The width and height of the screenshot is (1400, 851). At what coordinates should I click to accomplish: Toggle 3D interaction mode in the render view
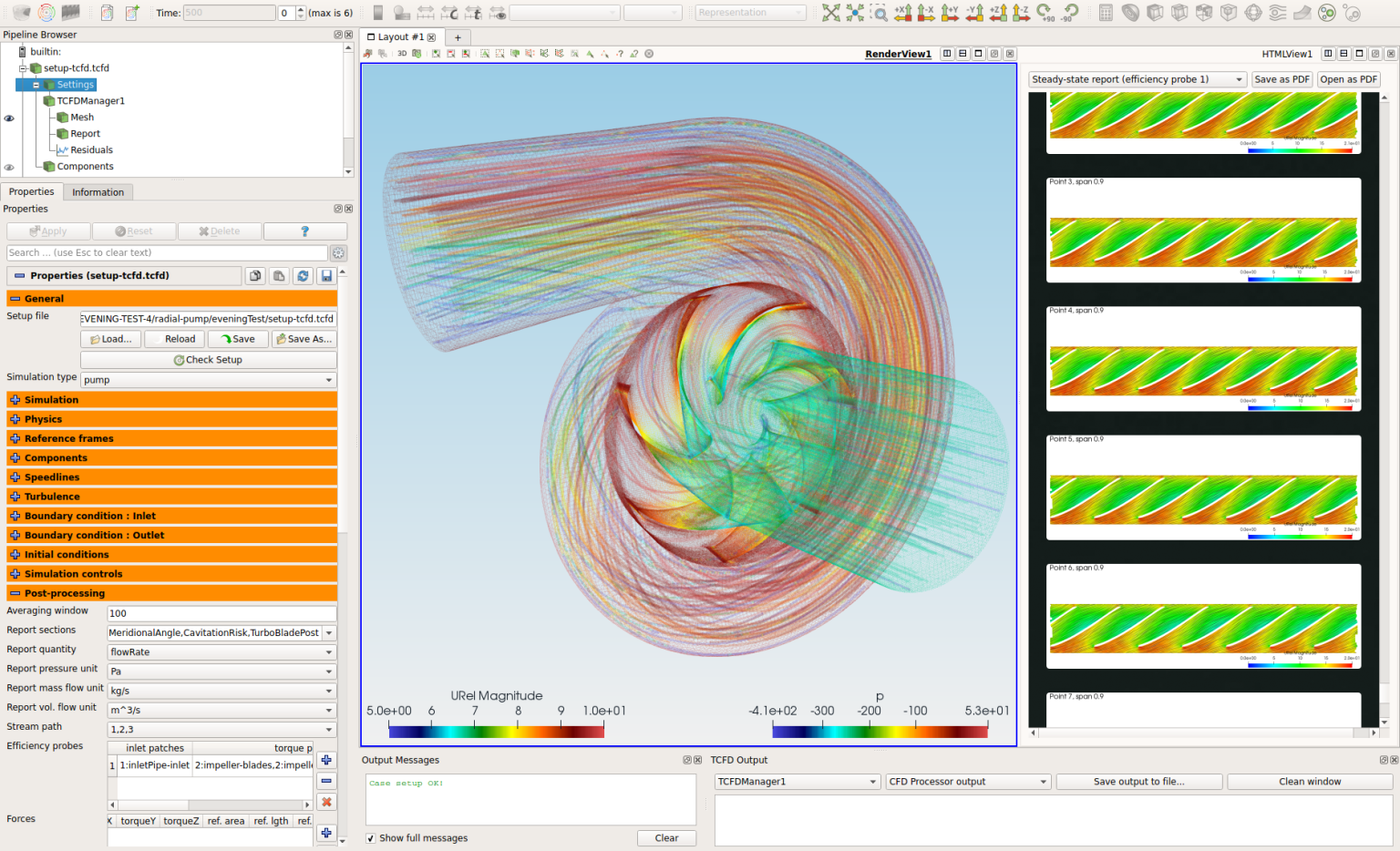[x=401, y=53]
